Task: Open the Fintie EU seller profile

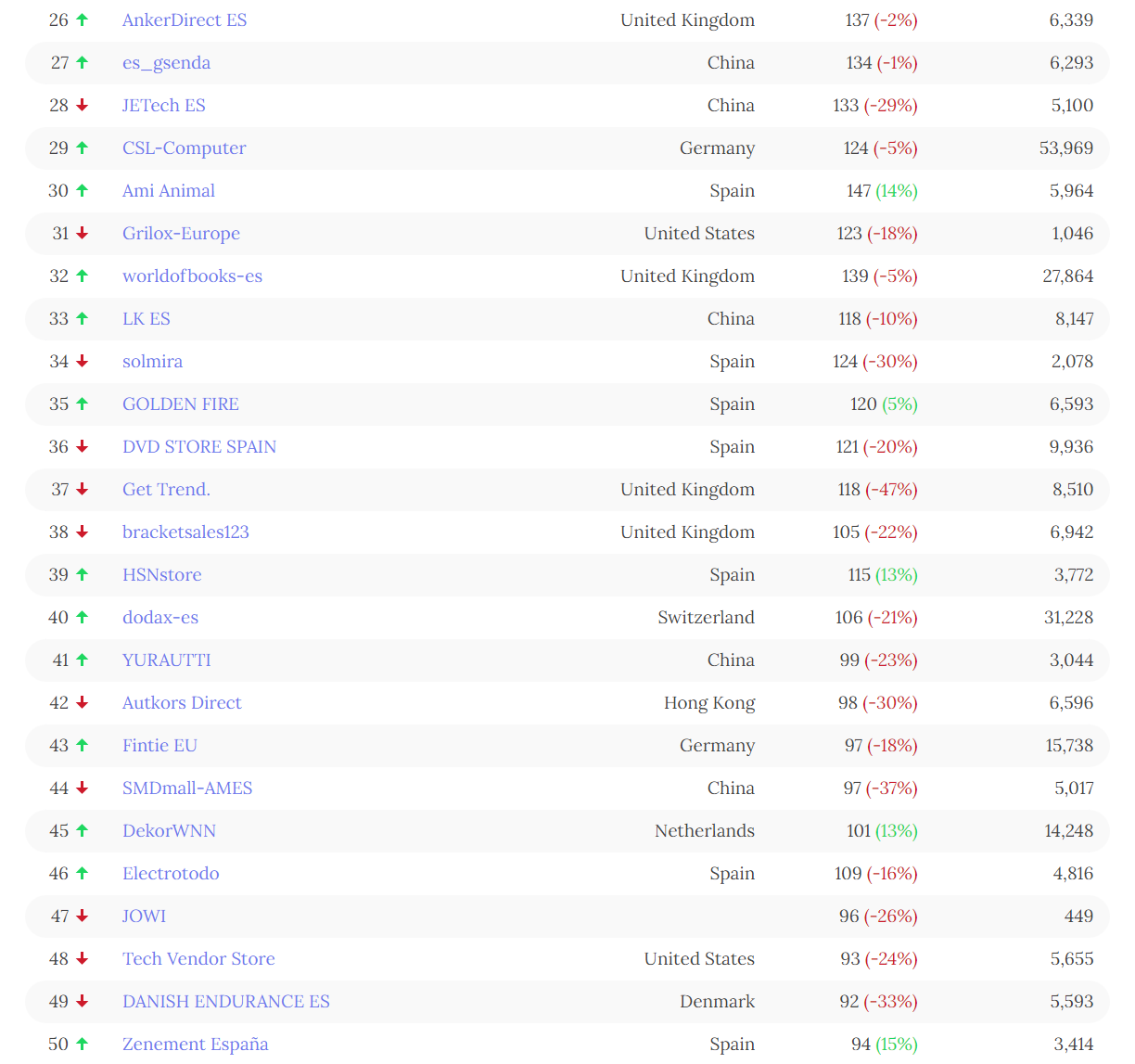Action: point(159,745)
